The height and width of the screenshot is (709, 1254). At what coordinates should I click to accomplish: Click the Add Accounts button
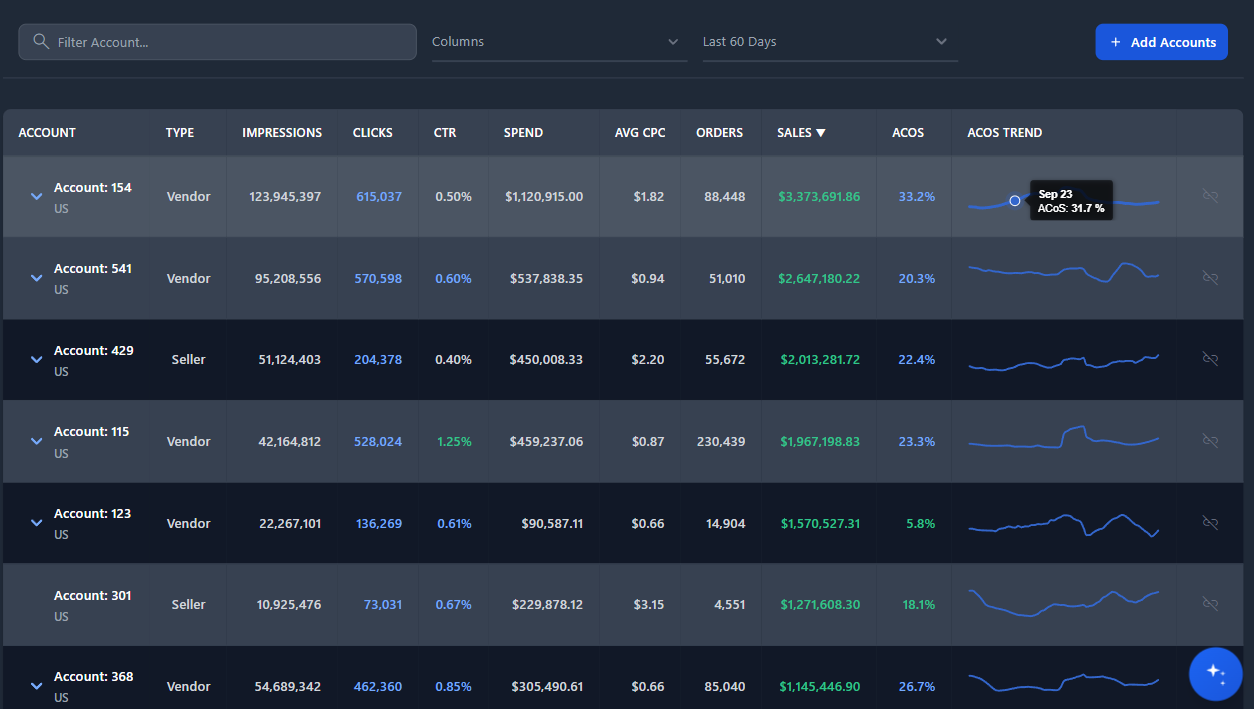click(1161, 42)
